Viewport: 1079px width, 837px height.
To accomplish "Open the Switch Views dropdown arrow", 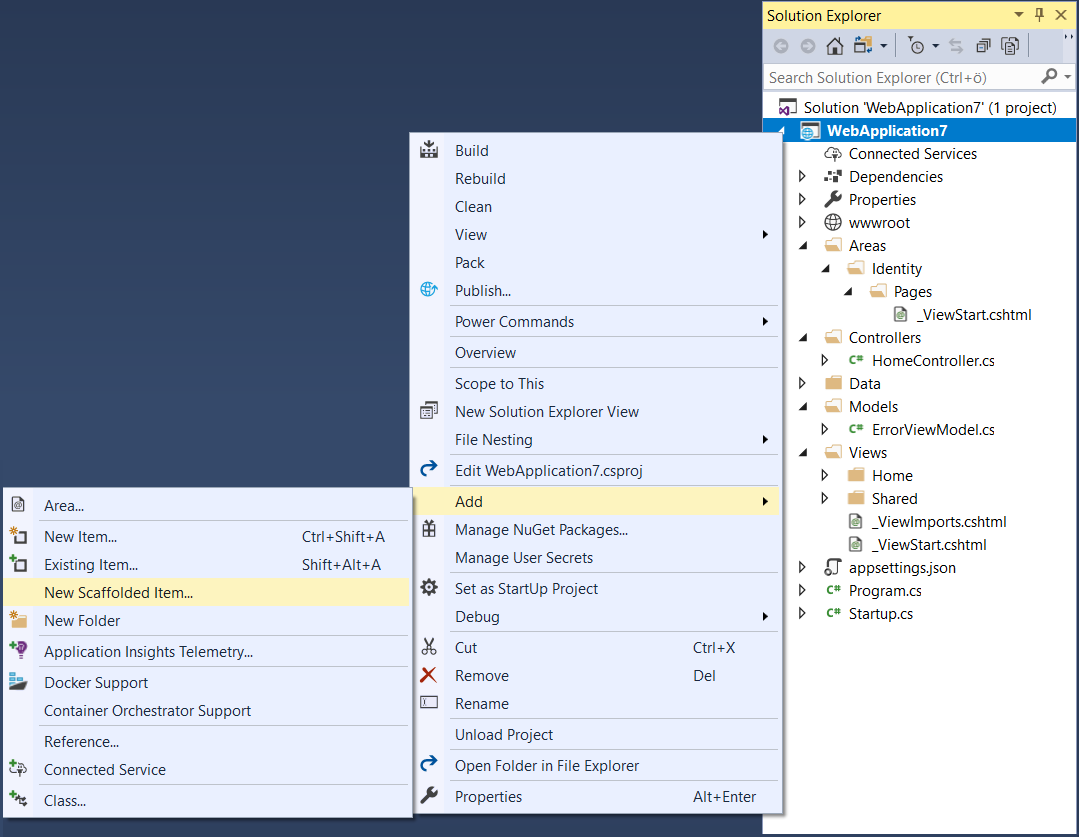I will point(884,46).
